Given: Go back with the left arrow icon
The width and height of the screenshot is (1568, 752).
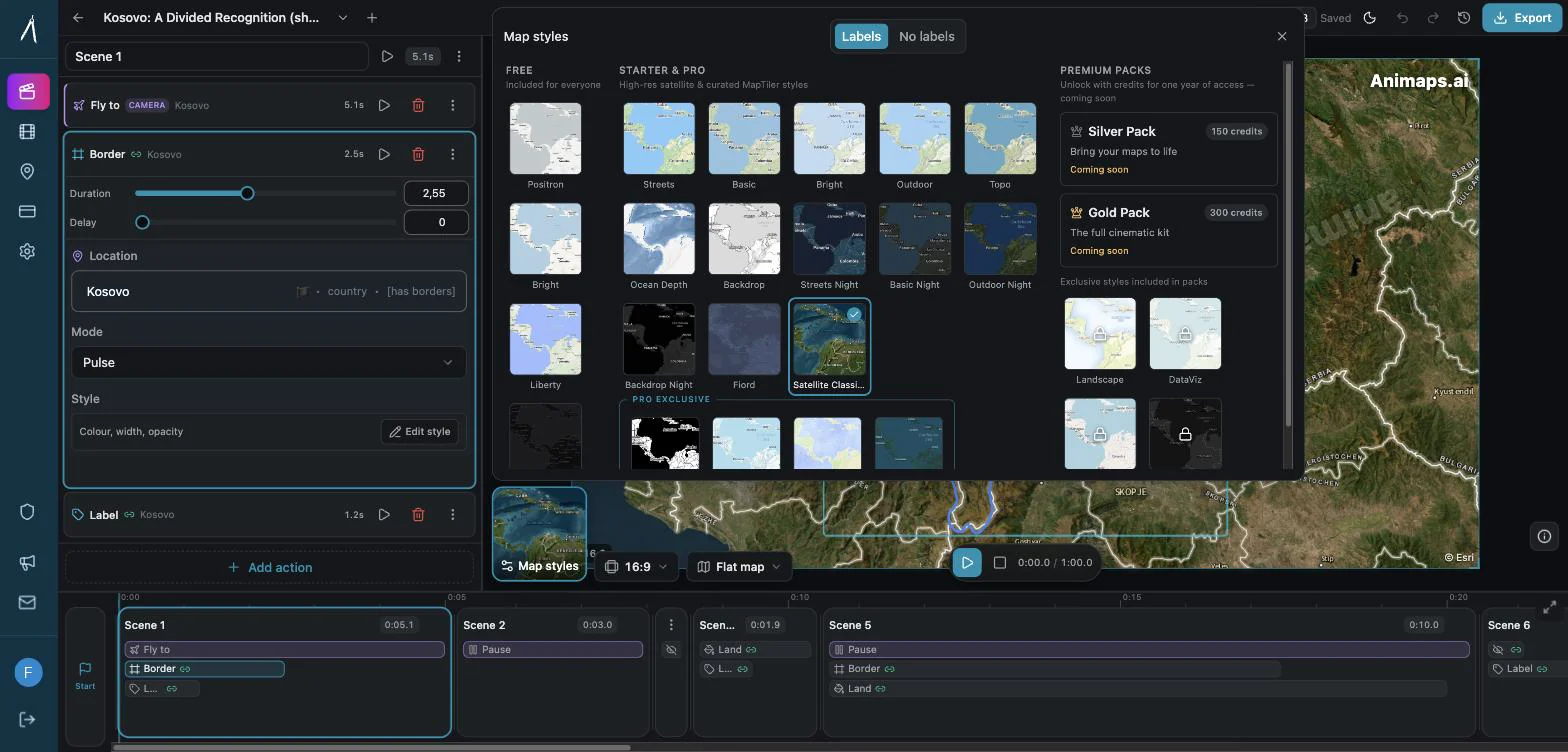Looking at the screenshot, I should [78, 18].
